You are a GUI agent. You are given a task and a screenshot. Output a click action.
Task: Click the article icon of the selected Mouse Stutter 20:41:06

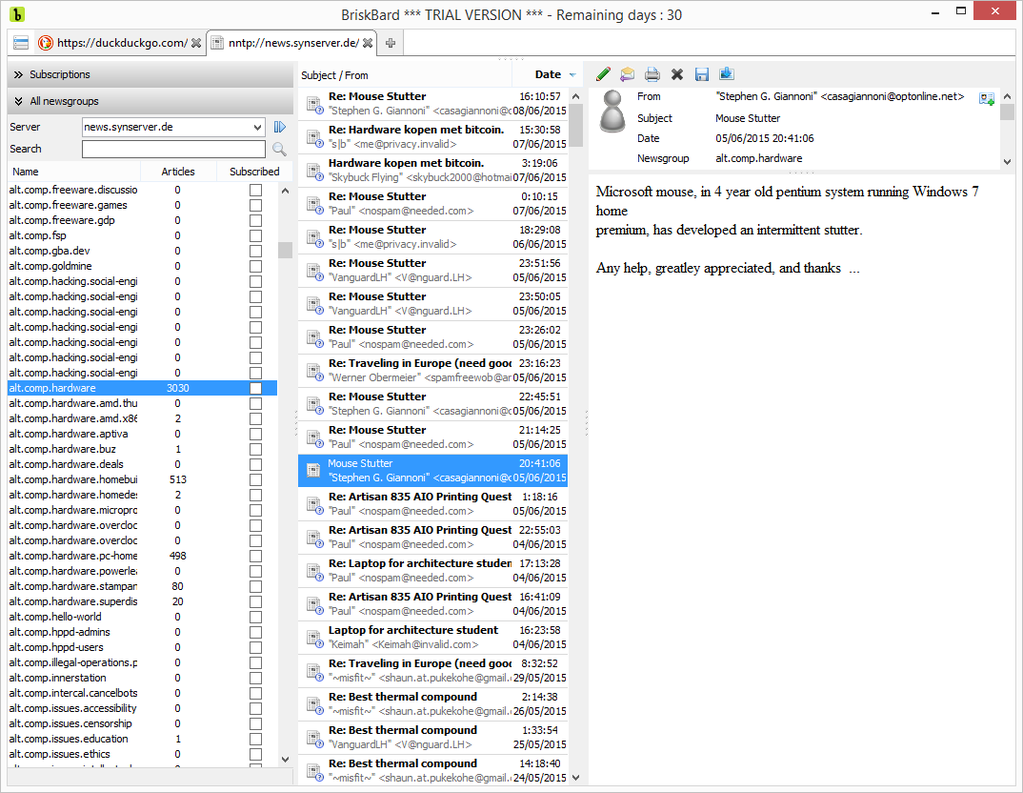coord(314,472)
